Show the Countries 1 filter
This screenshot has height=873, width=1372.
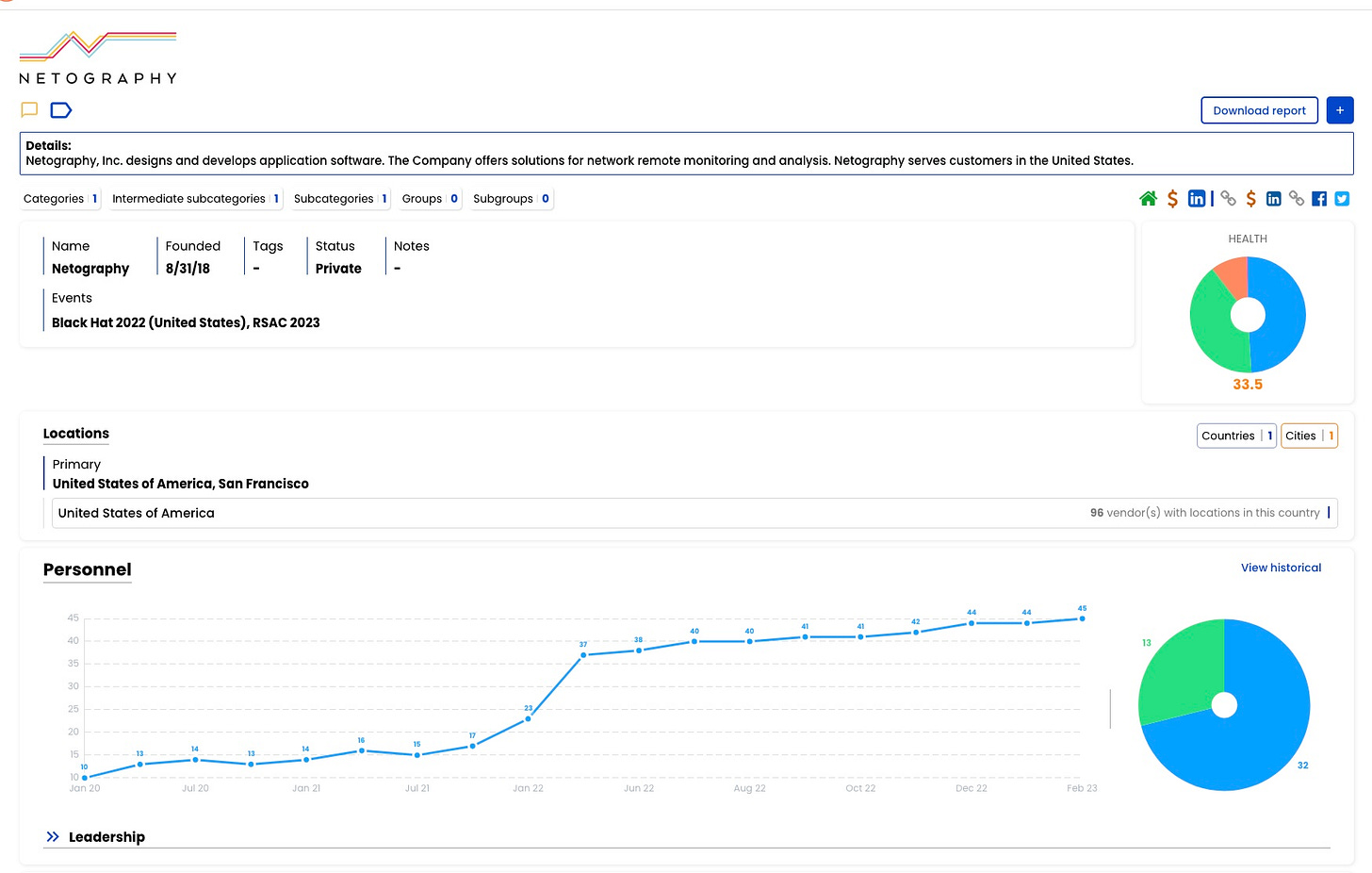[x=1236, y=436]
